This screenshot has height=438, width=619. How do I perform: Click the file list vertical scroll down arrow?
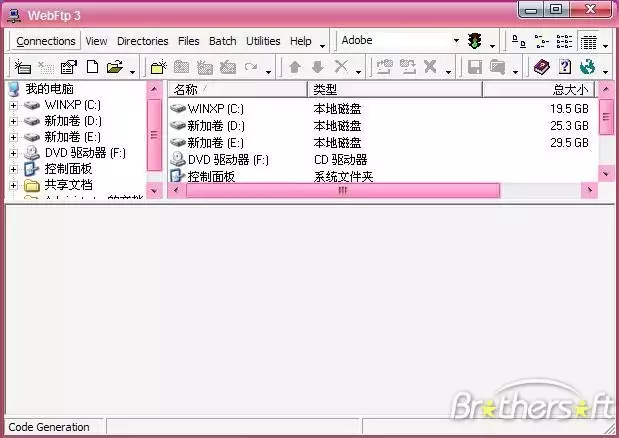point(606,174)
